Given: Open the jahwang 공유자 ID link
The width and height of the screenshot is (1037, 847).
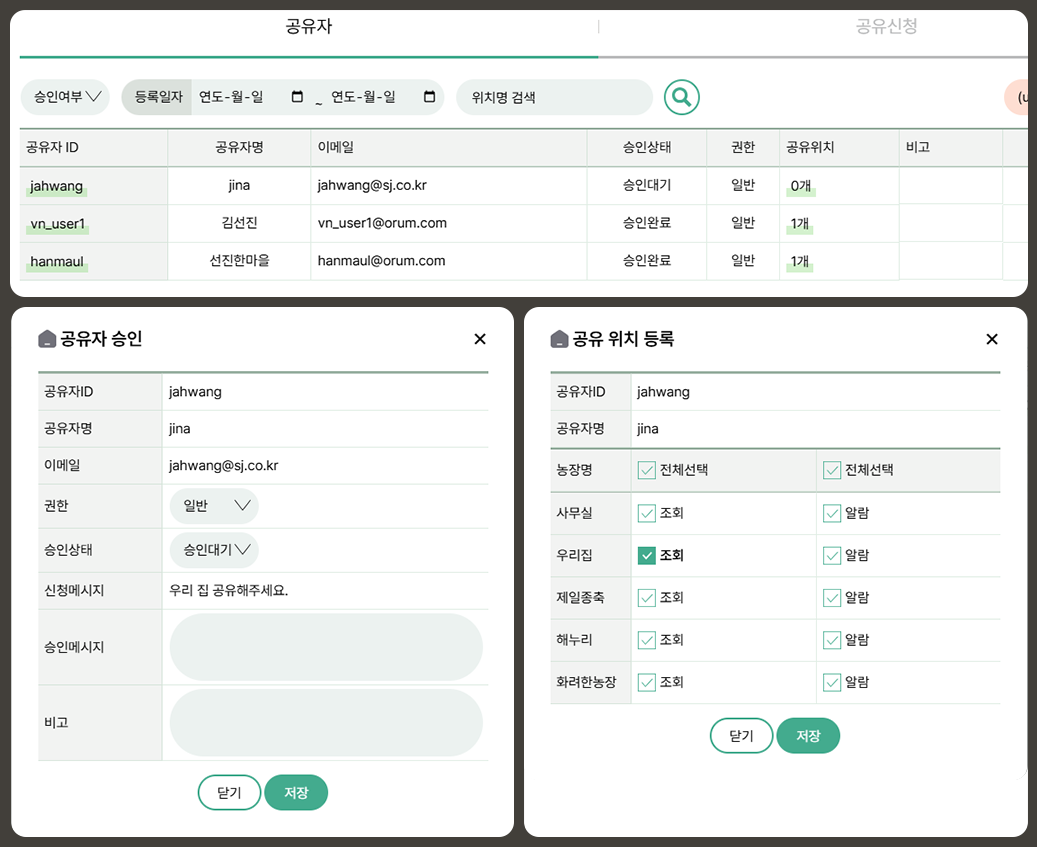Looking at the screenshot, I should tap(57, 186).
